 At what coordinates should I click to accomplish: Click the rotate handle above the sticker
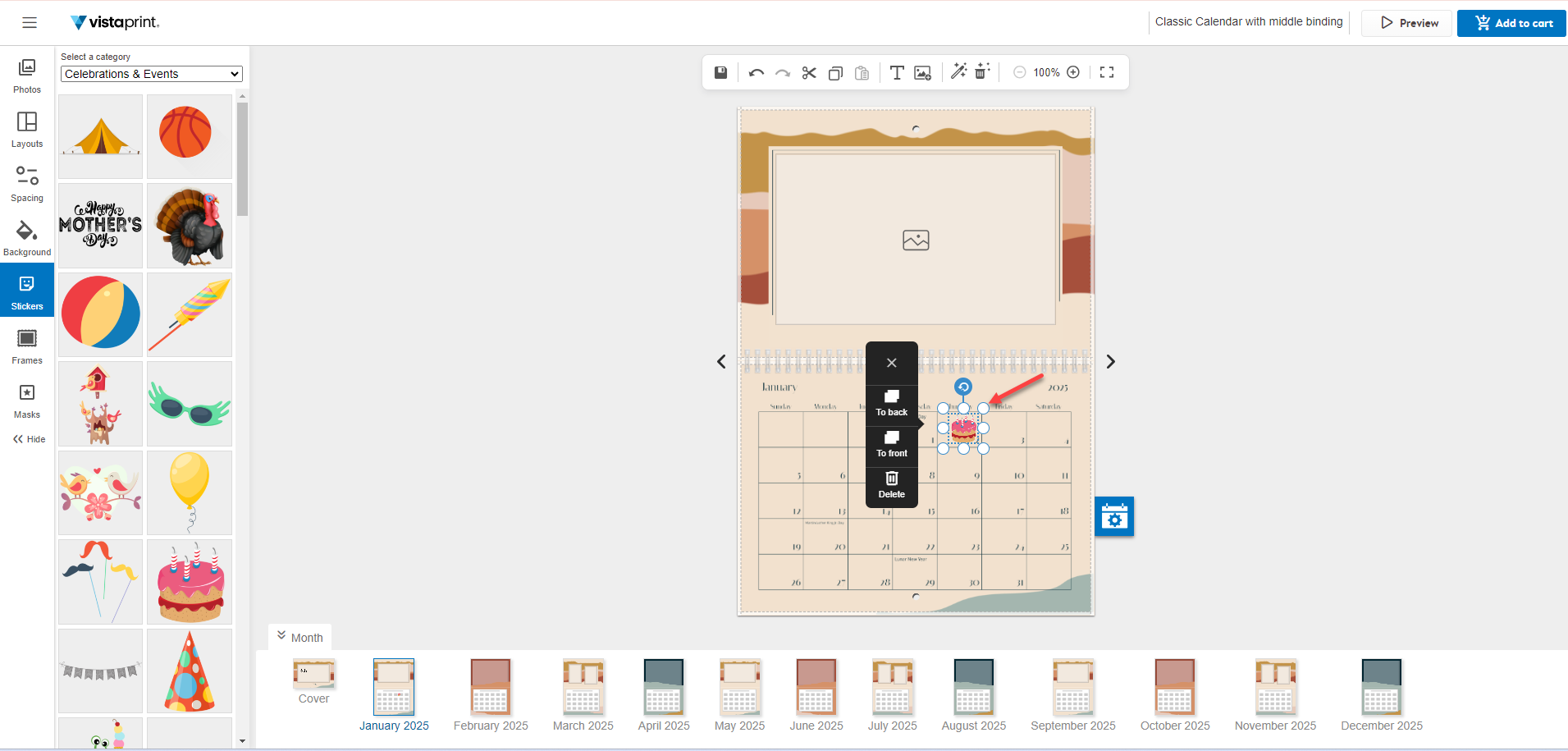click(963, 387)
